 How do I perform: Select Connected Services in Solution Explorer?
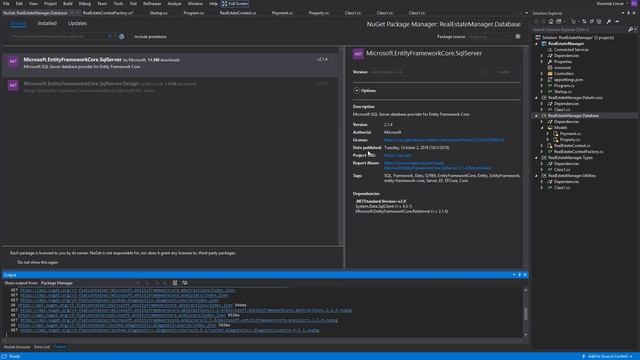[x=571, y=49]
